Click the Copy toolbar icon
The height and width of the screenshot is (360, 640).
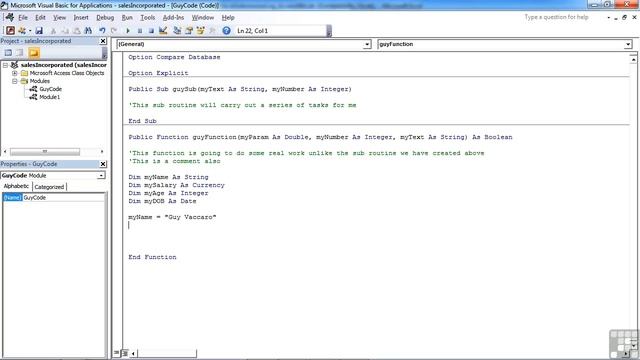[x=65, y=31]
